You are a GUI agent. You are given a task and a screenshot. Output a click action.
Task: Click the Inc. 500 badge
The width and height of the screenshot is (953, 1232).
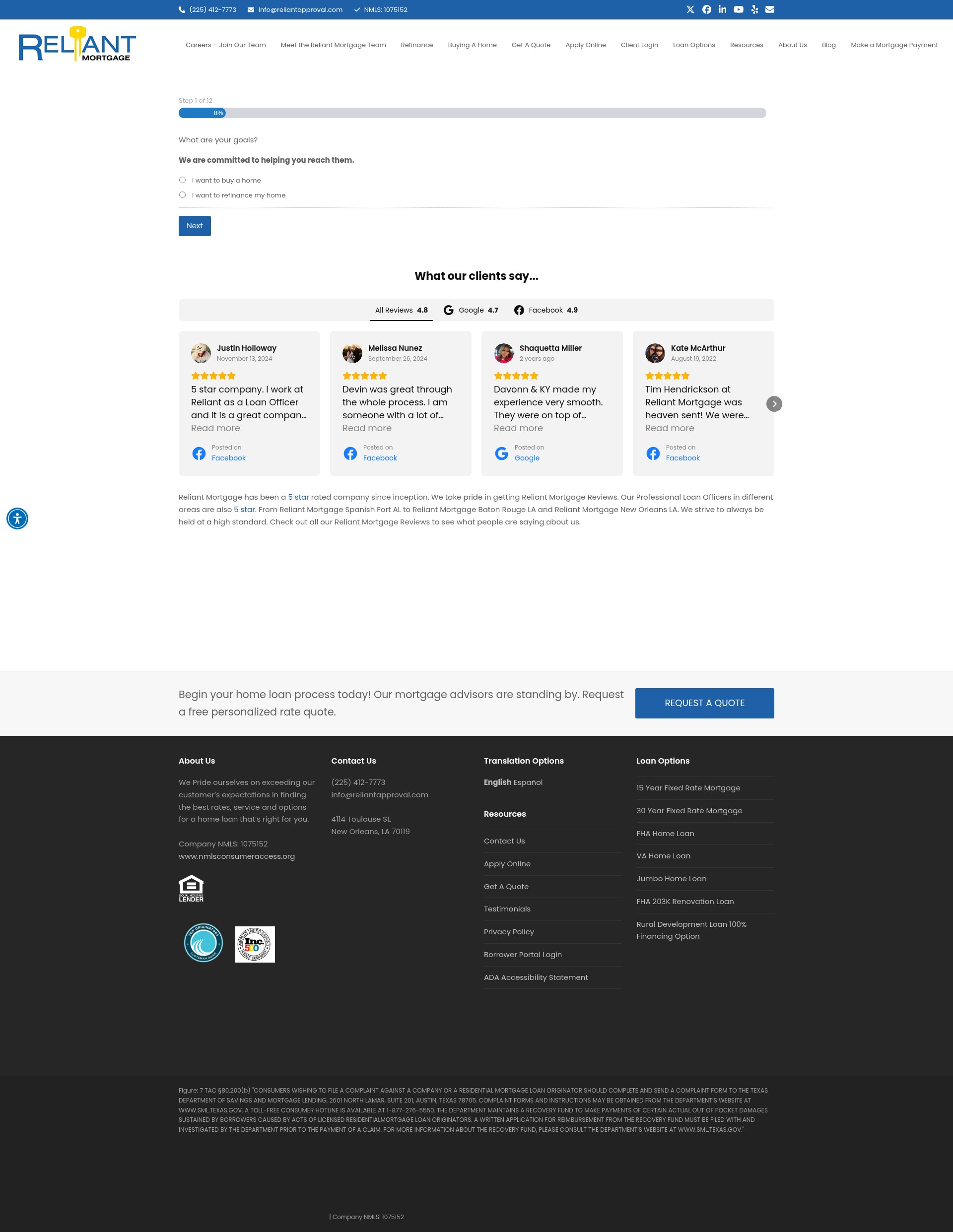coord(255,944)
